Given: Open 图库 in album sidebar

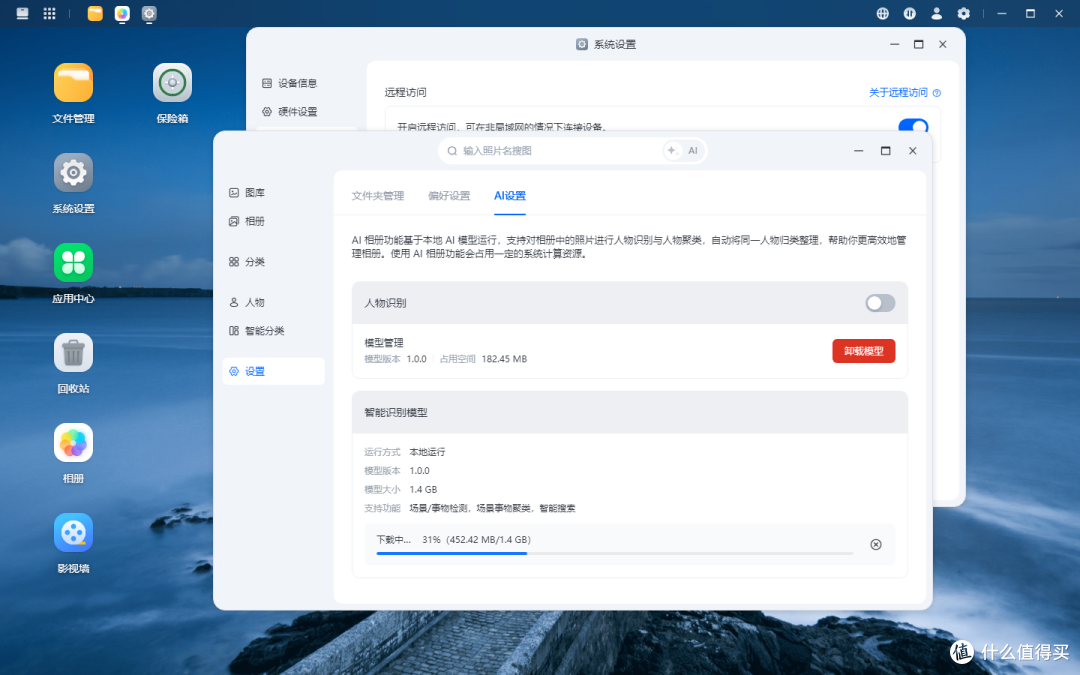Looking at the screenshot, I should coord(273,193).
